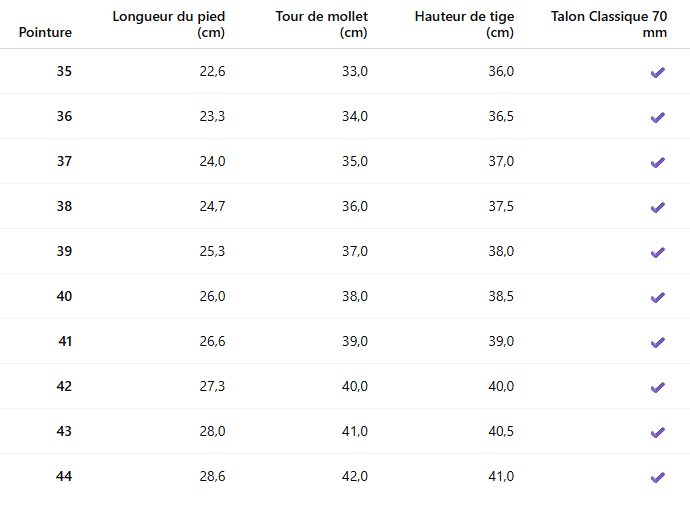Image resolution: width=690 pixels, height=510 pixels.
Task: Click the Tour de mollet column header
Action: [x=322, y=24]
